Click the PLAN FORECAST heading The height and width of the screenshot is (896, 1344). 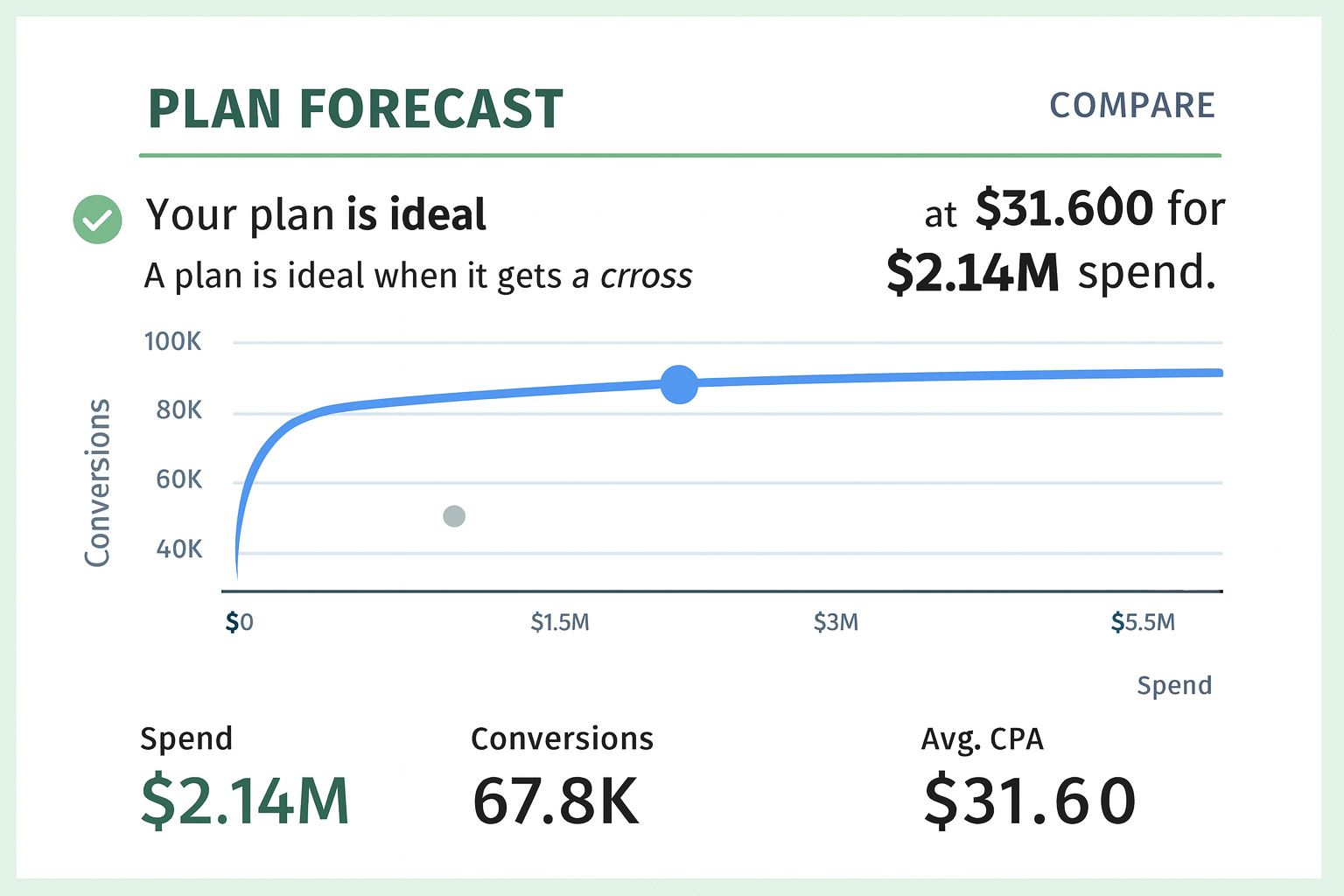point(355,109)
